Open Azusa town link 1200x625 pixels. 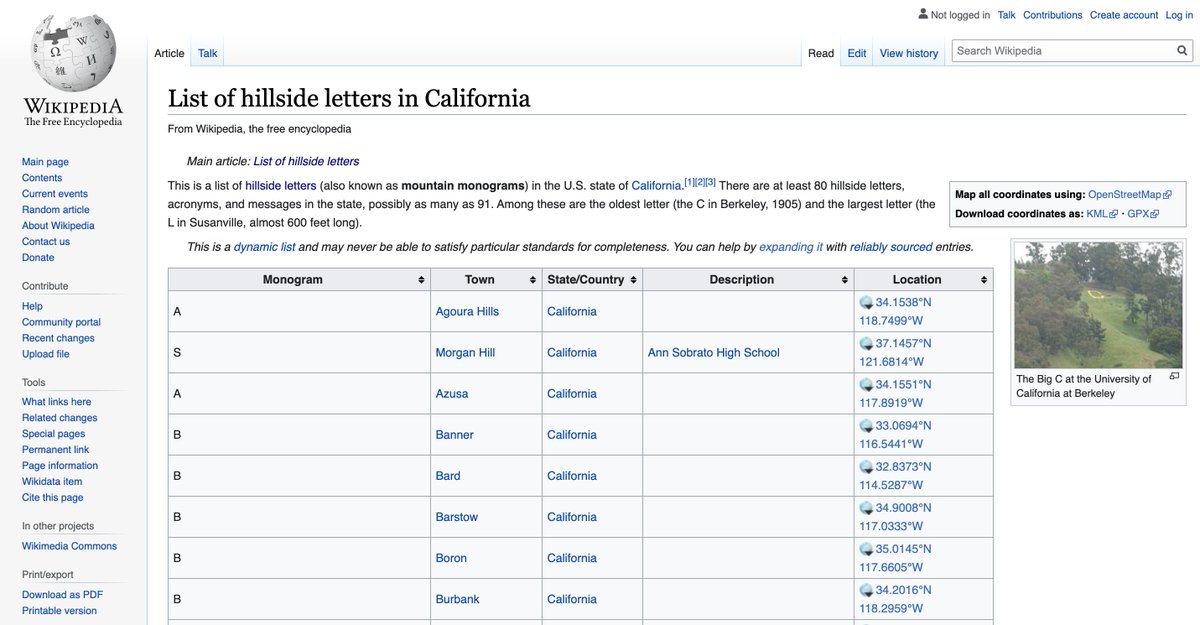click(x=452, y=394)
